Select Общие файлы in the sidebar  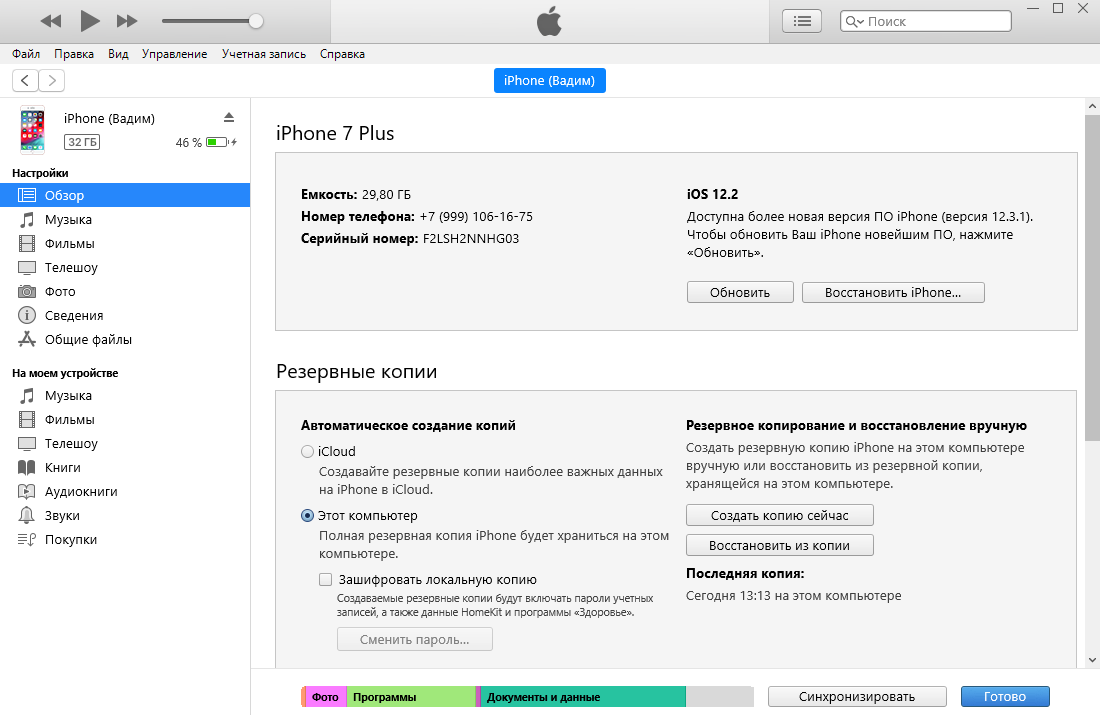(x=88, y=339)
